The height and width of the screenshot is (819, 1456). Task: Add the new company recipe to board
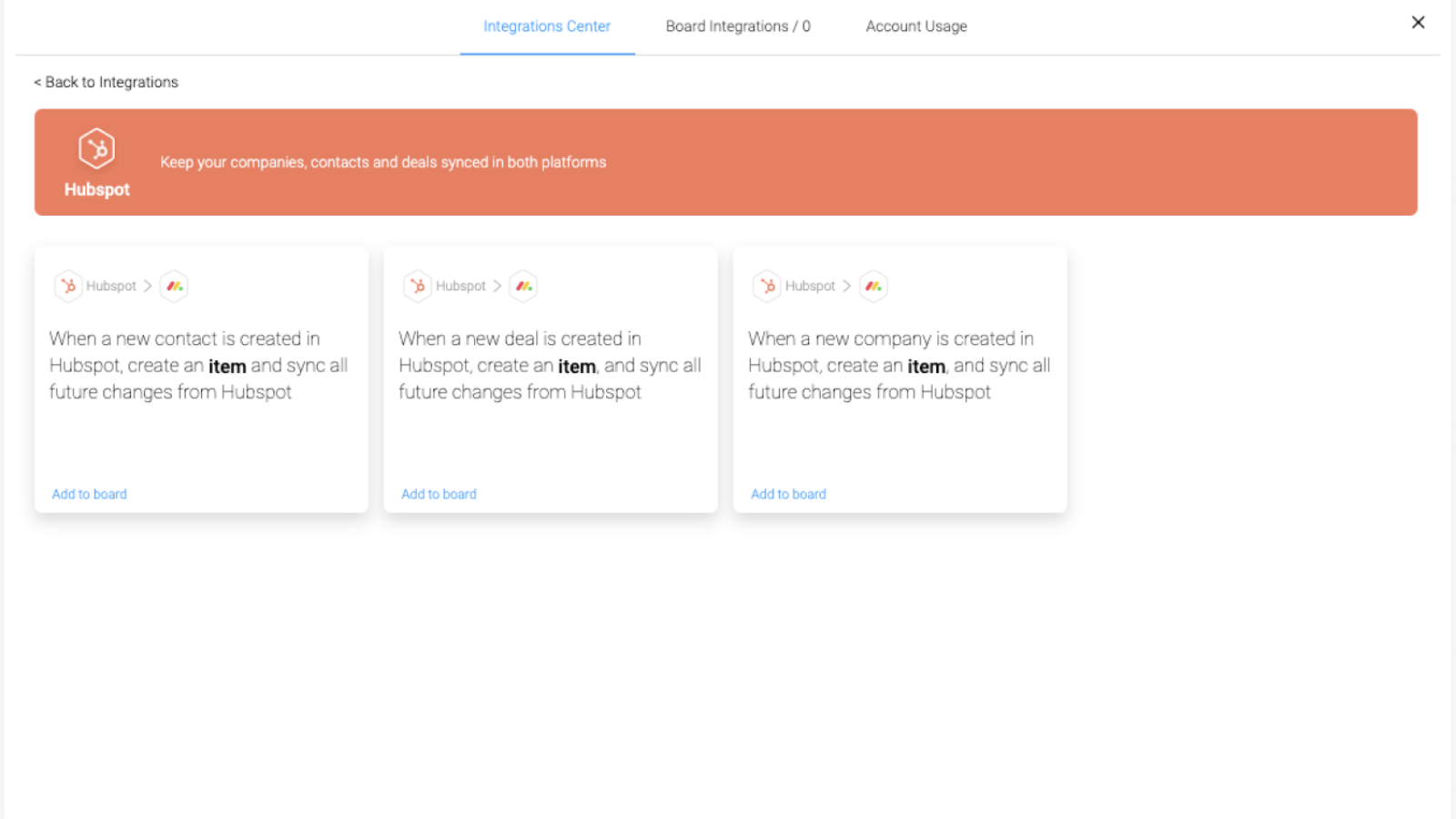tap(788, 494)
